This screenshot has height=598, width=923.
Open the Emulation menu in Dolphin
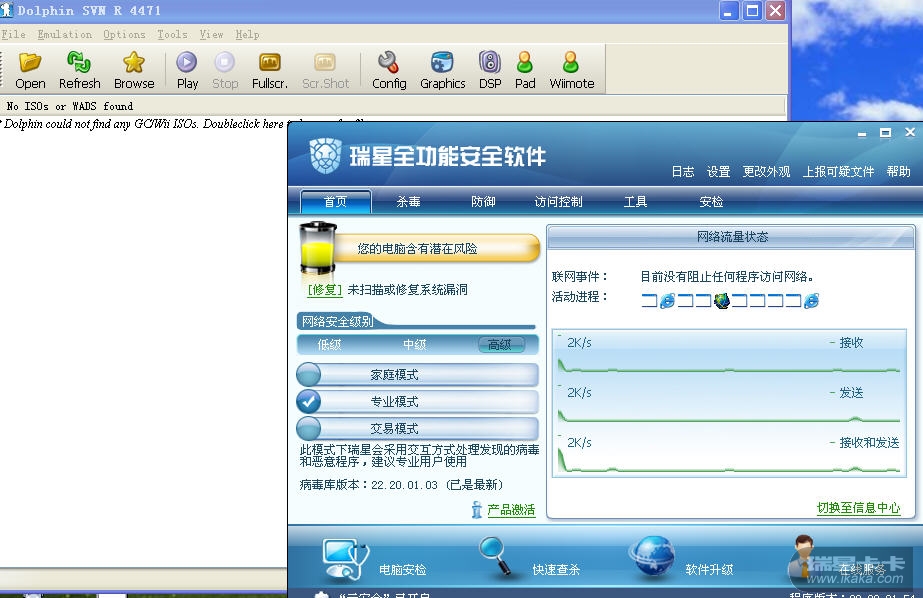65,34
